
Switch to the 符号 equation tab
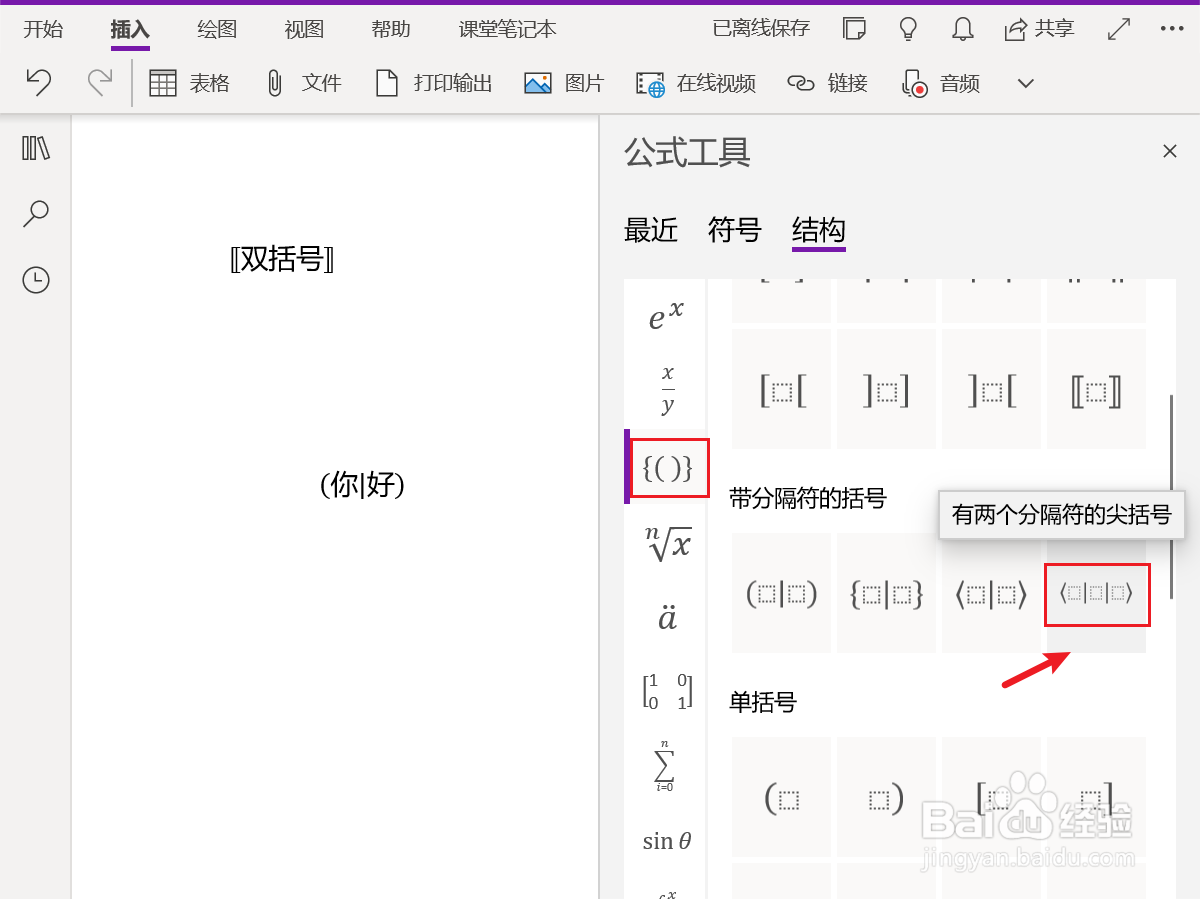pyautogui.click(x=735, y=230)
